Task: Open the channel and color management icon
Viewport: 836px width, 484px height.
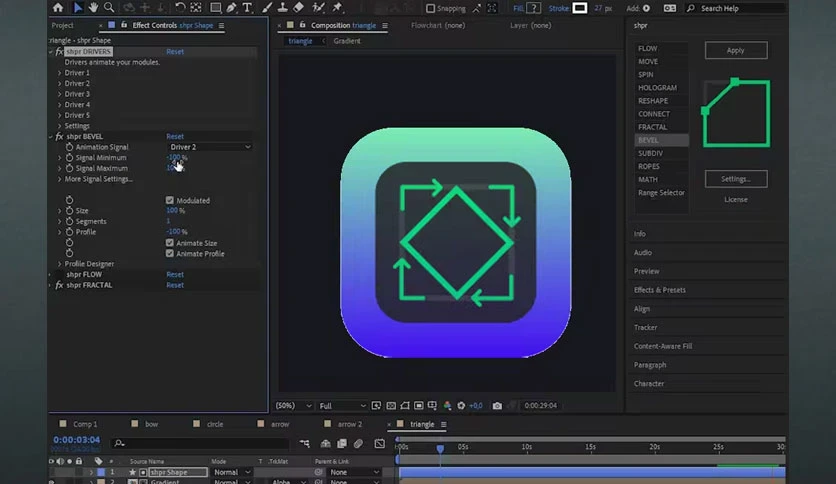Action: click(x=447, y=406)
